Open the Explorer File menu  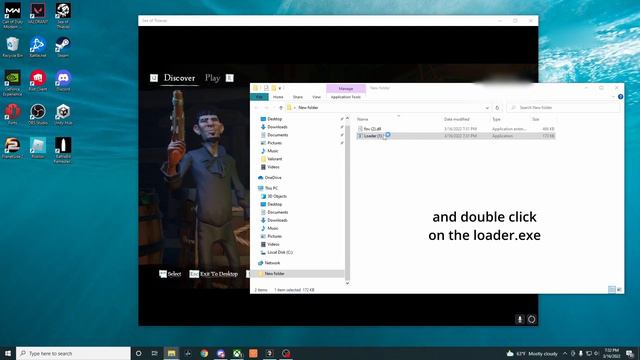(259, 97)
